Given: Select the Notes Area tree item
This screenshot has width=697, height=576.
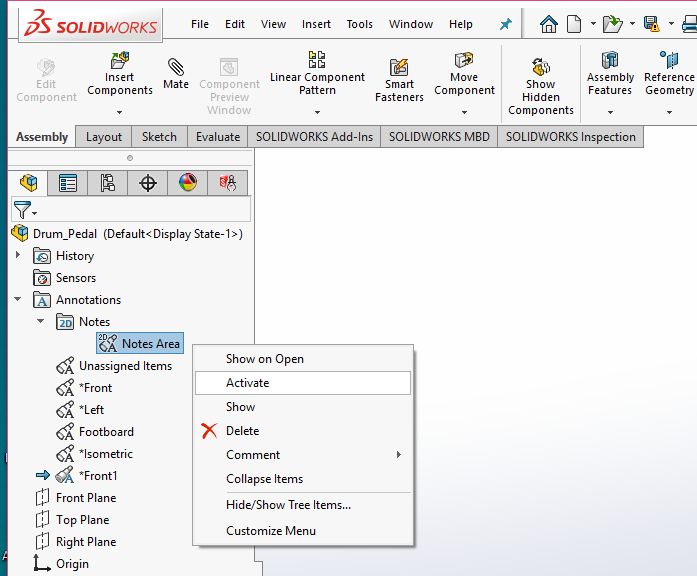Looking at the screenshot, I should [x=140, y=343].
